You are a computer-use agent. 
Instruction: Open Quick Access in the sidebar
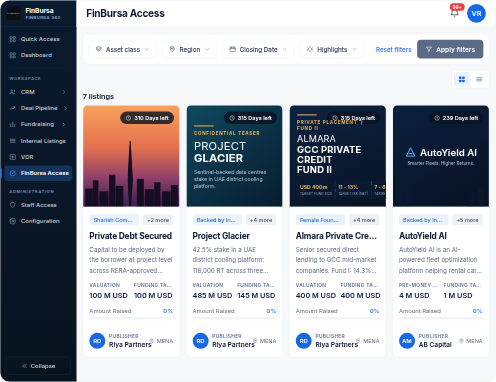coord(38,39)
